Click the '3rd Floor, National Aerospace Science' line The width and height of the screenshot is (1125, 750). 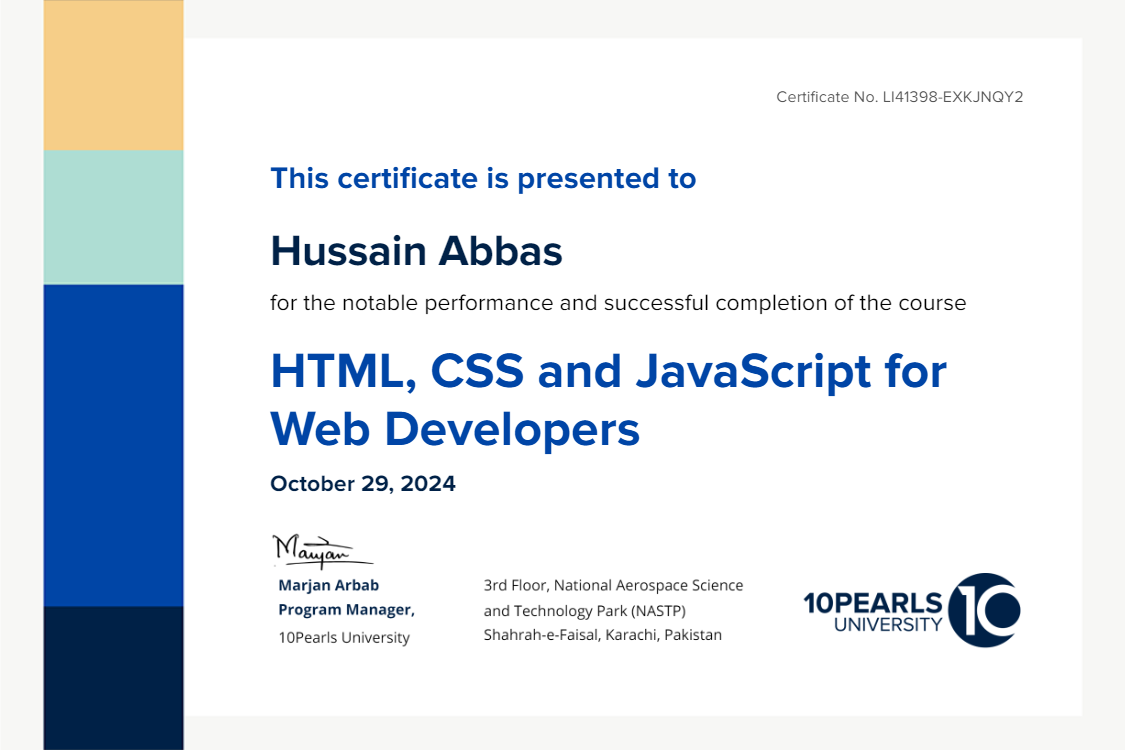point(613,585)
